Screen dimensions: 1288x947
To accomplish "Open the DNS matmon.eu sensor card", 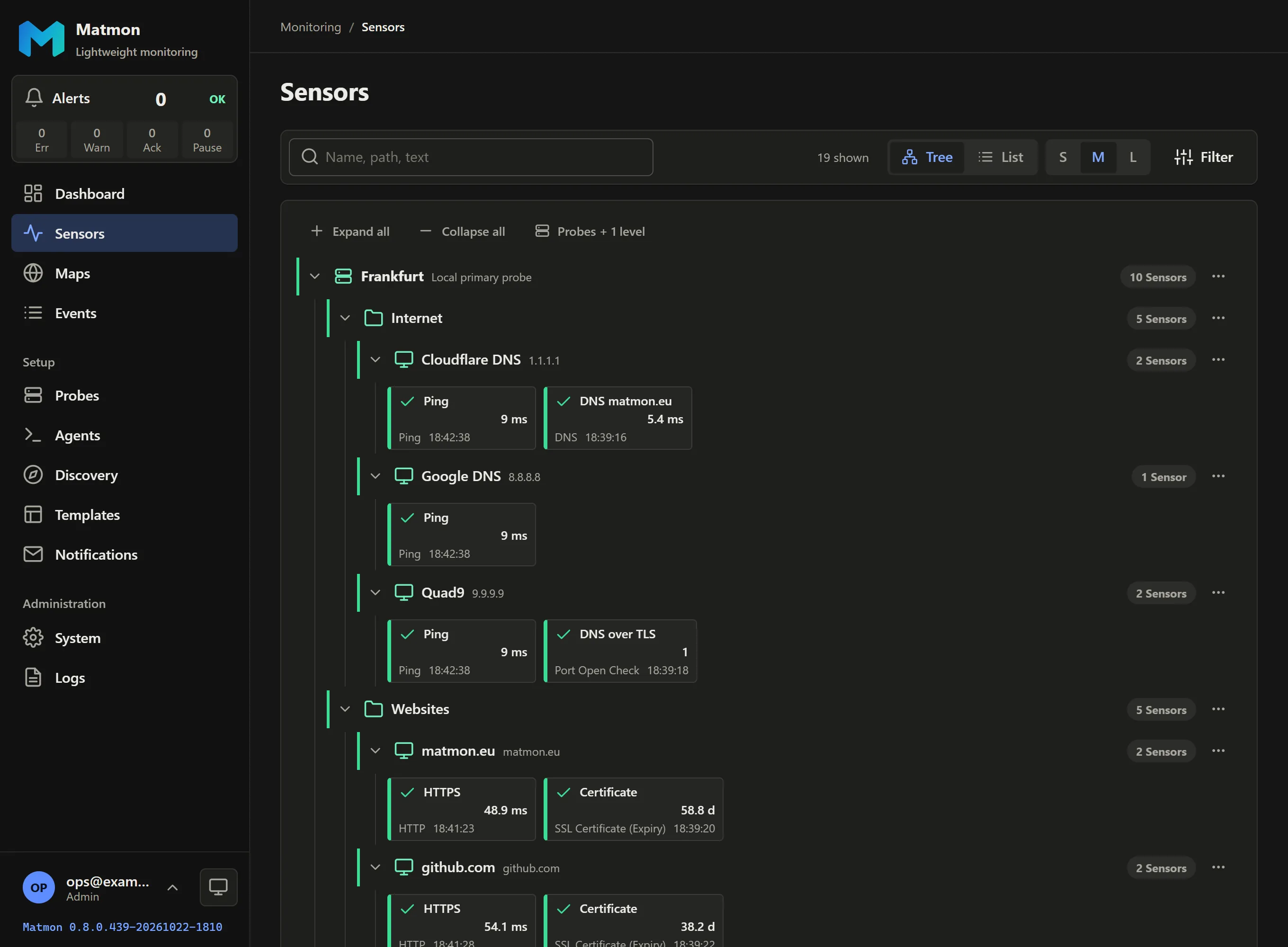I will tap(617, 419).
